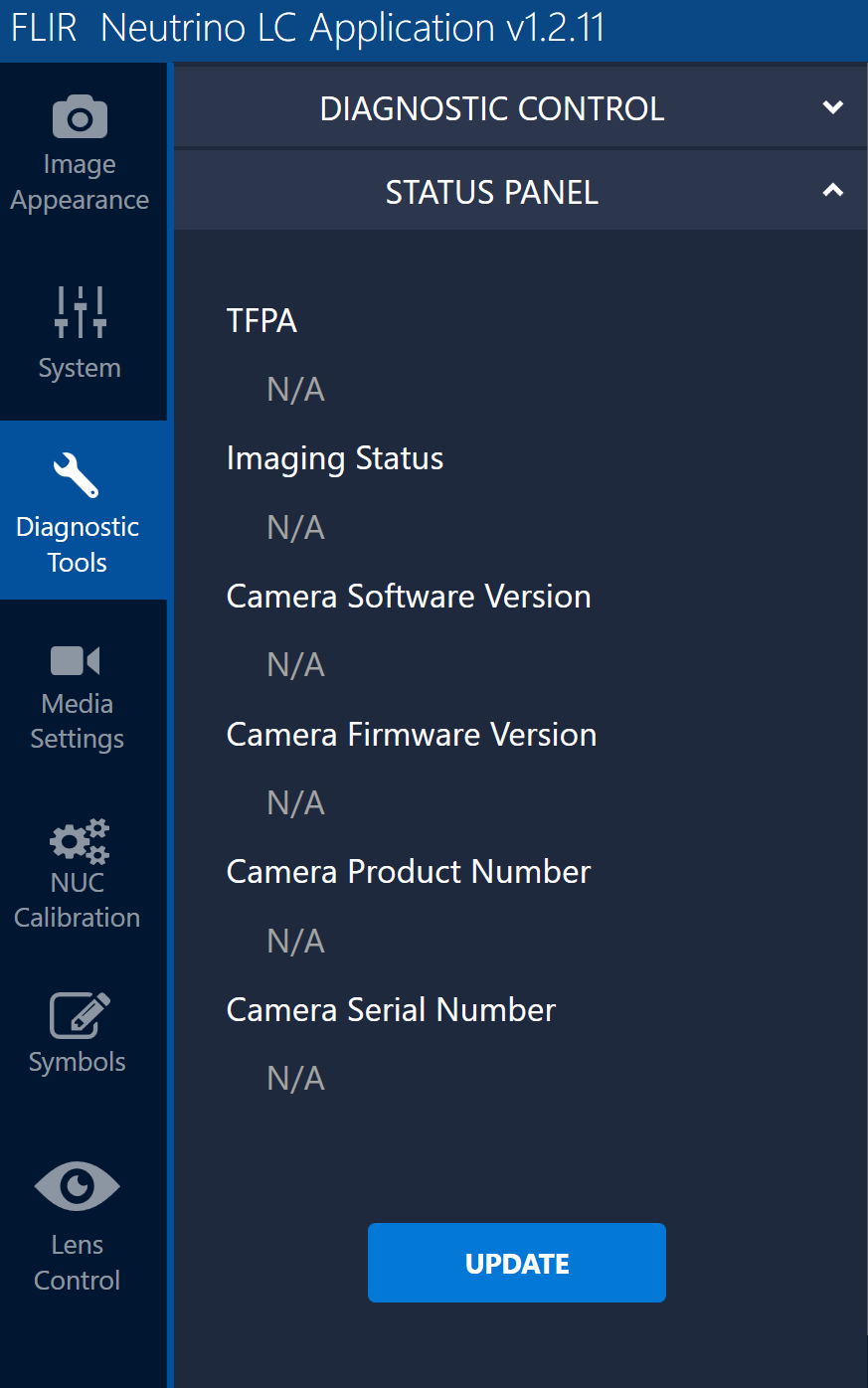Select the pencil edit icon for Symbols
868x1388 pixels.
point(79,1015)
